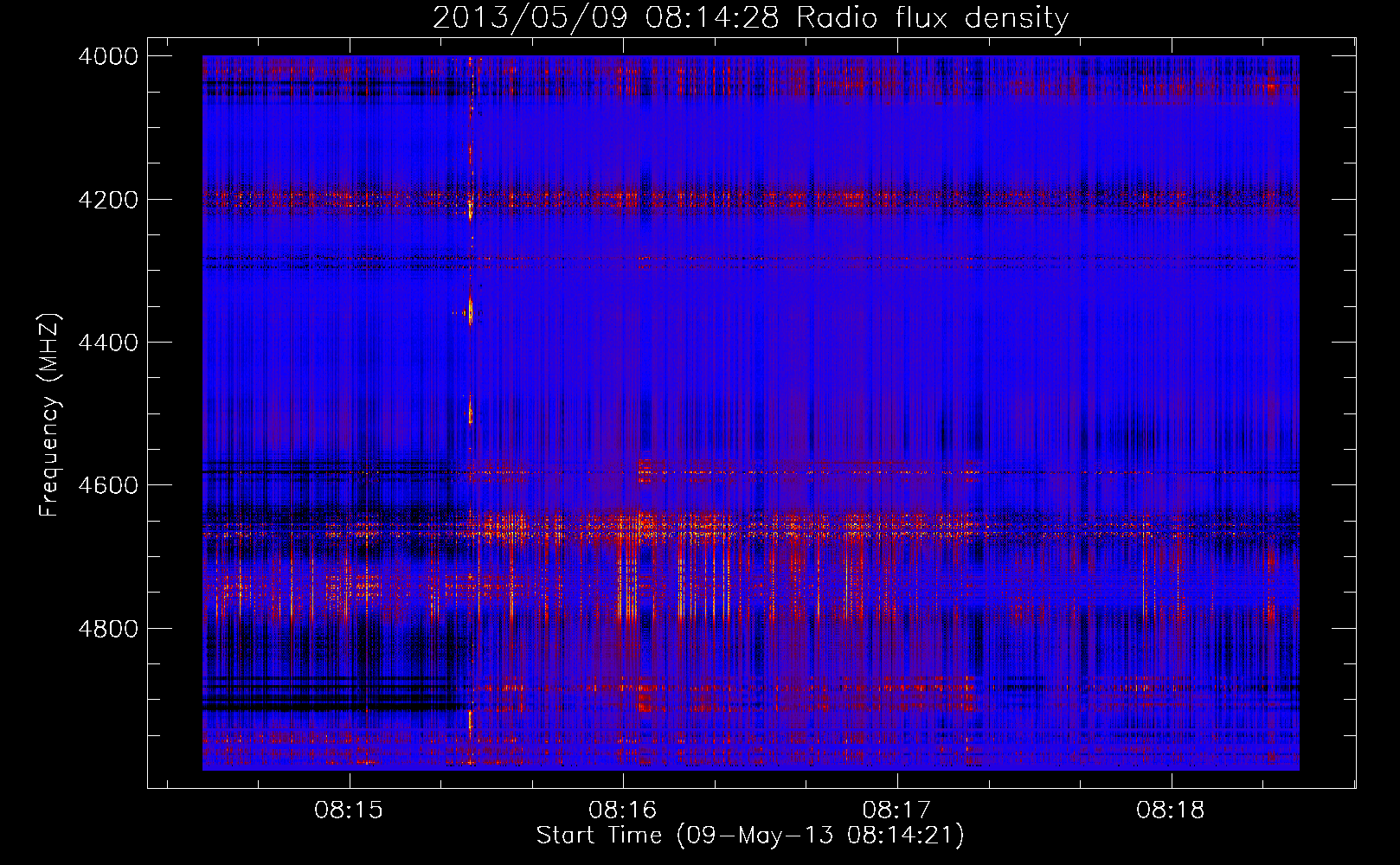Image resolution: width=1400 pixels, height=865 pixels.
Task: Select the 4000 frequency tick label
Action: coord(108,56)
